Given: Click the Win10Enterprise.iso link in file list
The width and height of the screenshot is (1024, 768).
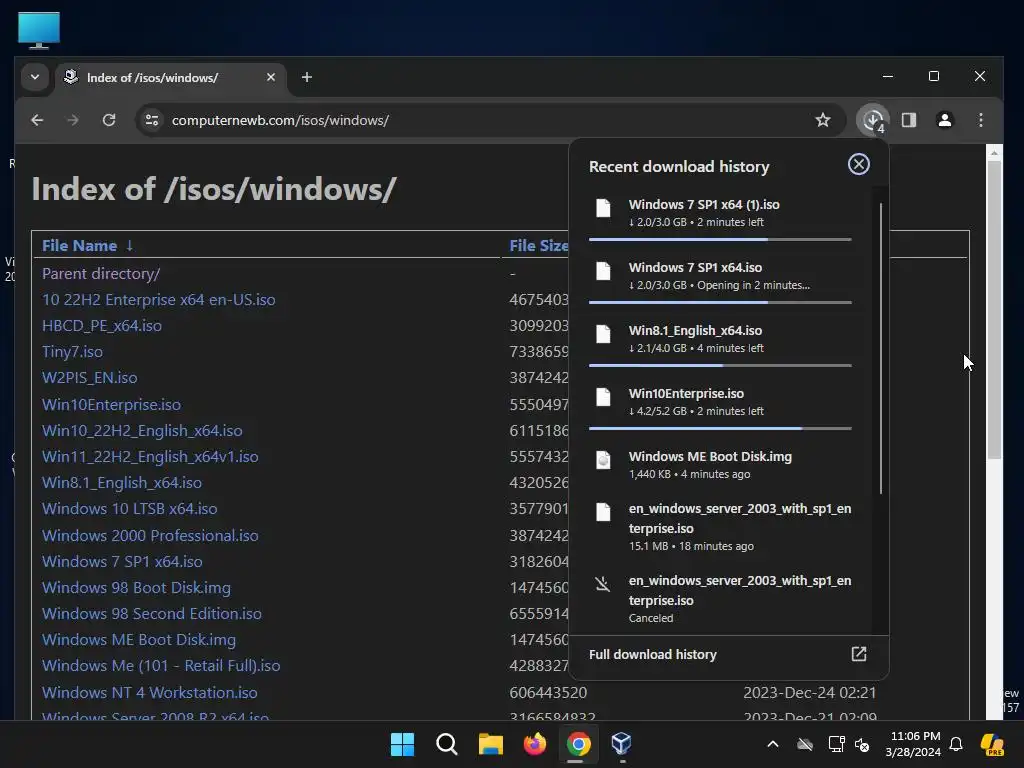Looking at the screenshot, I should click(111, 405).
